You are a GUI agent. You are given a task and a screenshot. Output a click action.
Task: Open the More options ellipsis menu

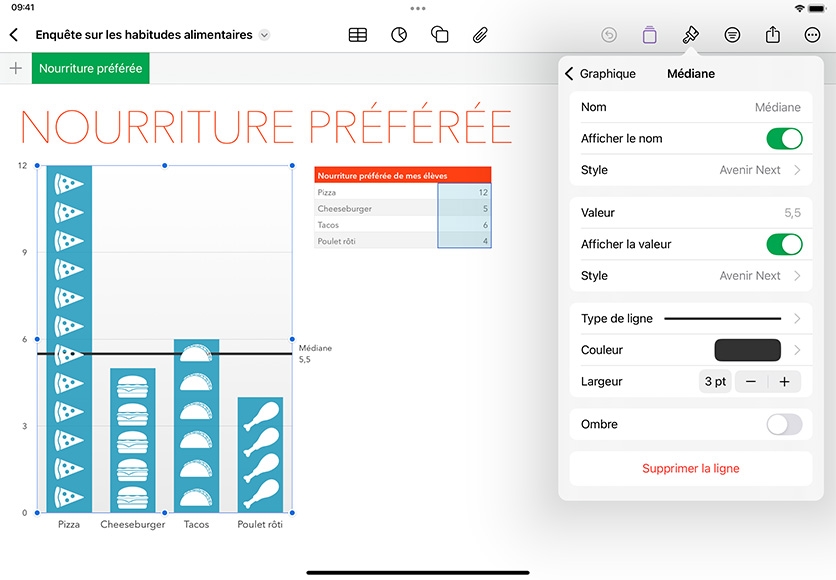pos(812,35)
